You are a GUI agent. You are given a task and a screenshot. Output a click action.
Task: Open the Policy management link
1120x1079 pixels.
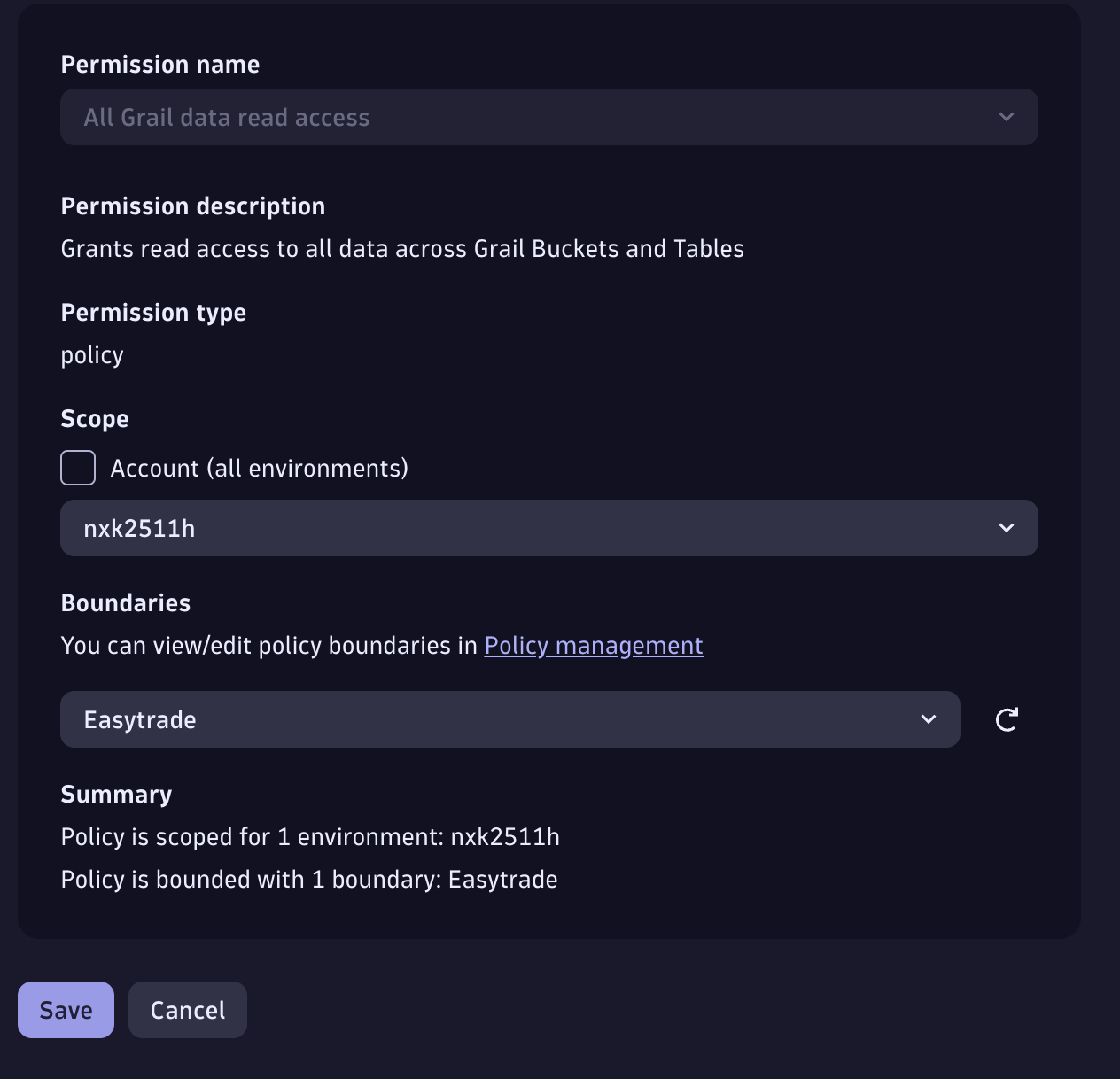[x=594, y=646]
